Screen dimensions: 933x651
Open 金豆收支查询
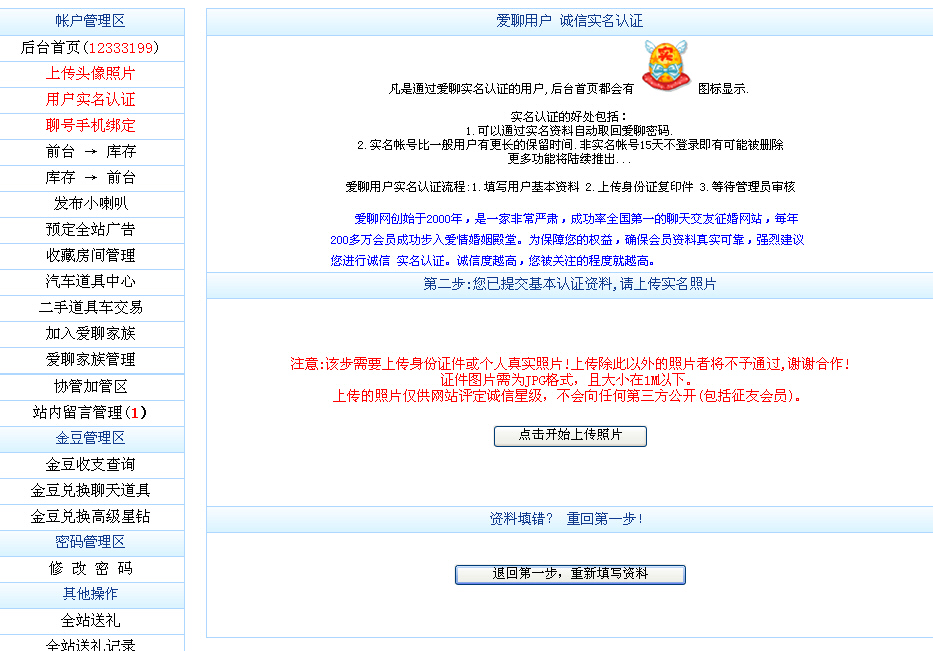pyautogui.click(x=90, y=465)
